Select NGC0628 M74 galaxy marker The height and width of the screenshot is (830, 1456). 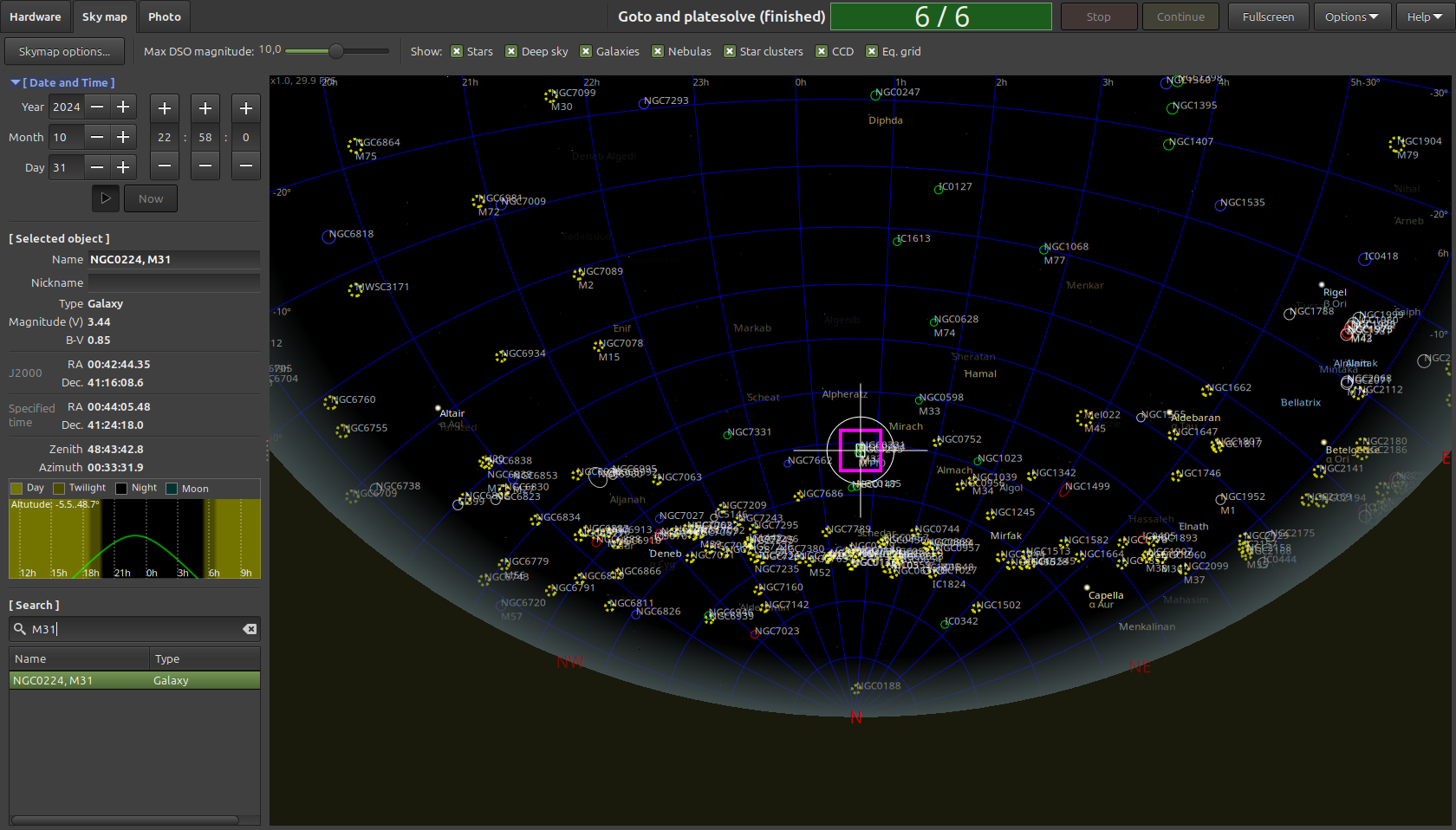[x=934, y=321]
